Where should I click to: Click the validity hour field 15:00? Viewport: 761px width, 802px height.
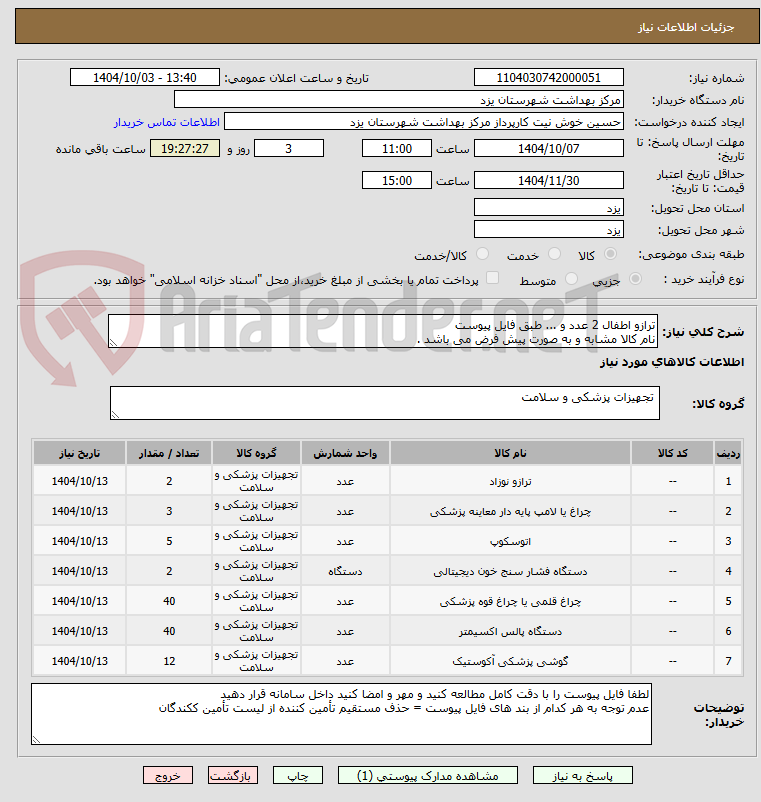[397, 180]
